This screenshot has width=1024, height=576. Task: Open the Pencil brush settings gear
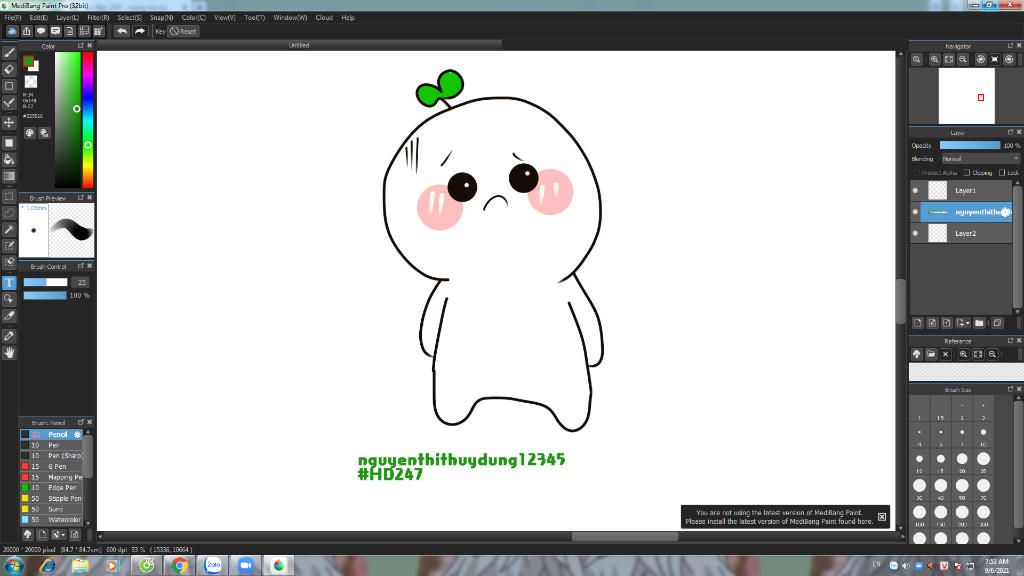tap(77, 434)
